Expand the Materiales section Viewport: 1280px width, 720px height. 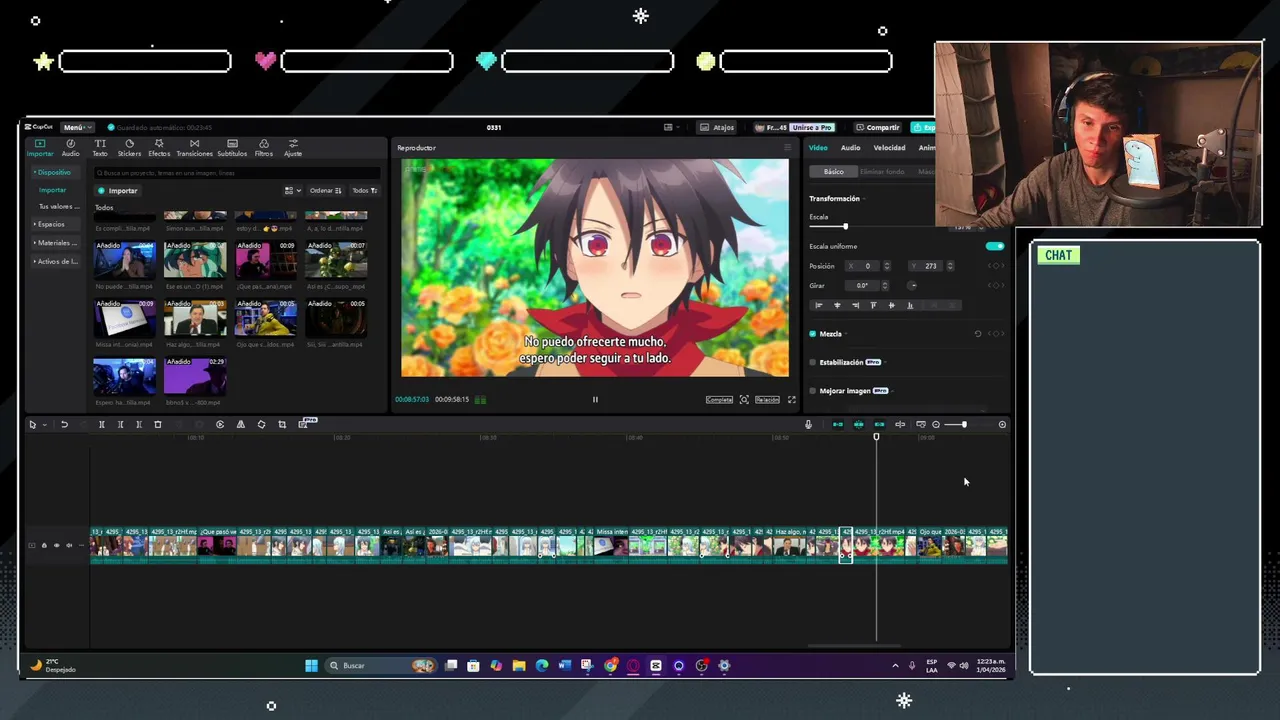54,243
